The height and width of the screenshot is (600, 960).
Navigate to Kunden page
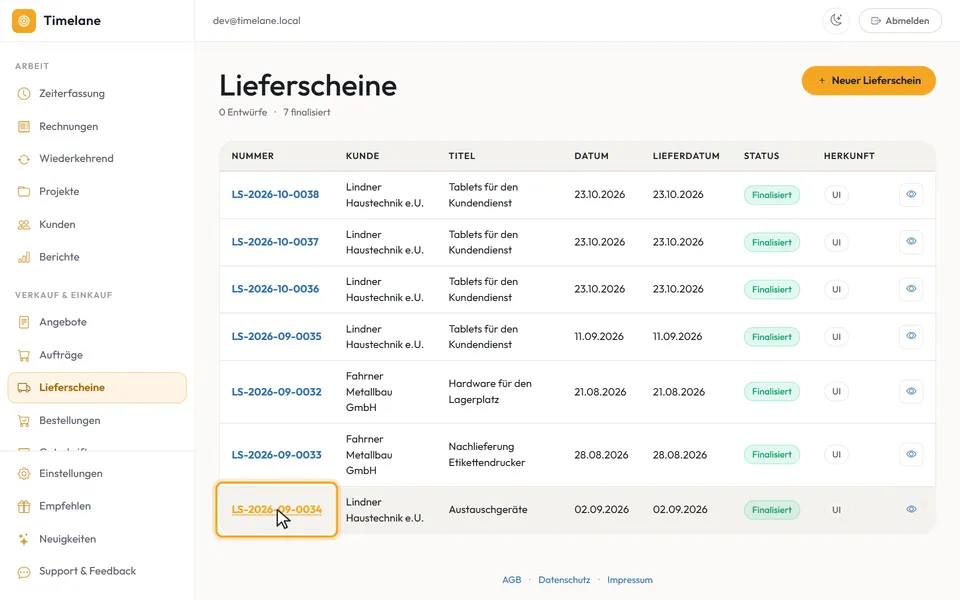(97, 224)
